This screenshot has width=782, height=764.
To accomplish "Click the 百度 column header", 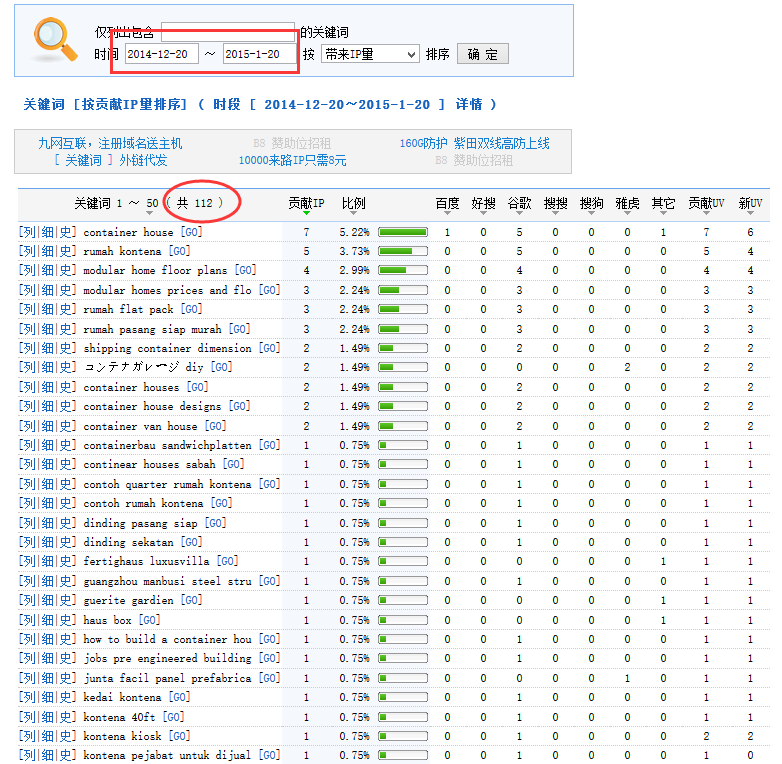I will tap(447, 203).
